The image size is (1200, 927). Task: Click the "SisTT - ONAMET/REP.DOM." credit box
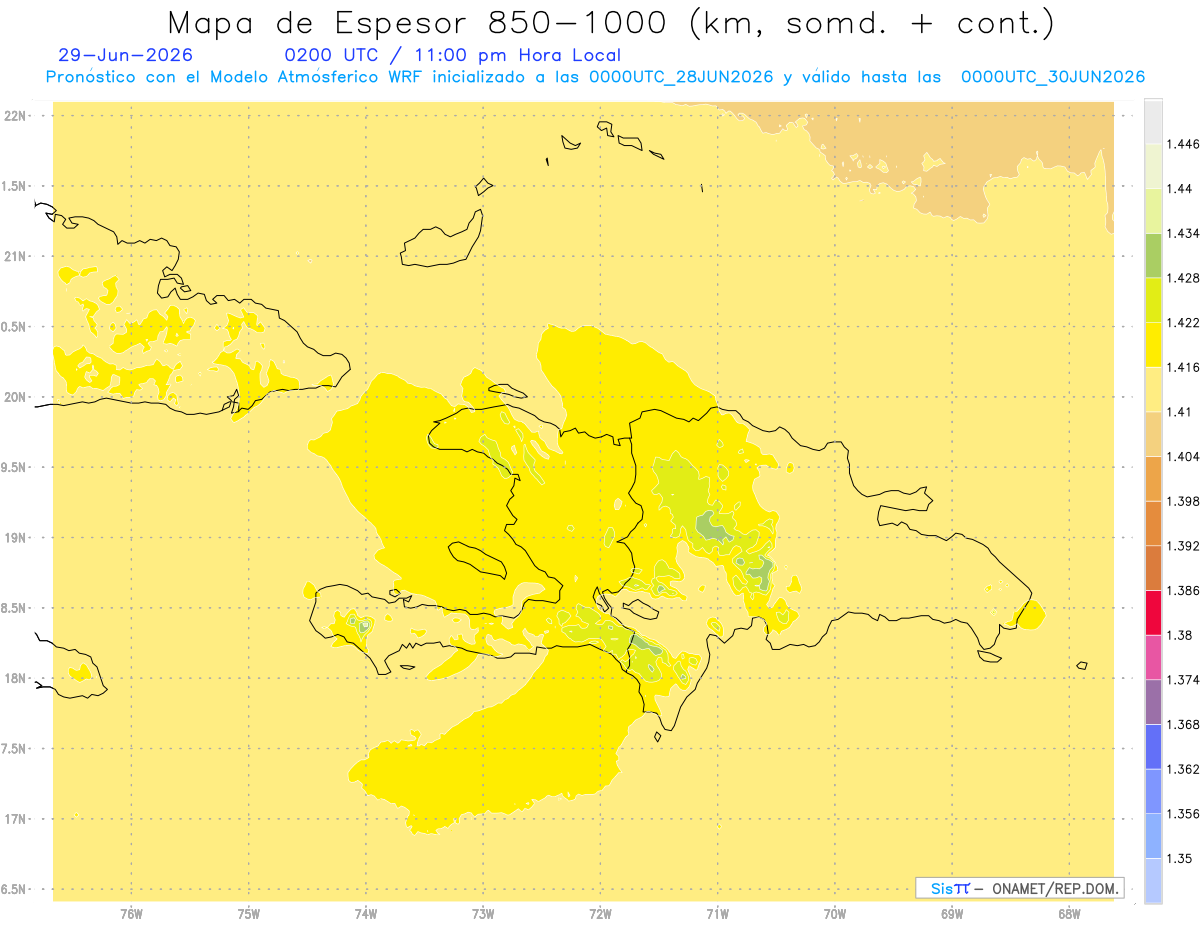click(1020, 888)
